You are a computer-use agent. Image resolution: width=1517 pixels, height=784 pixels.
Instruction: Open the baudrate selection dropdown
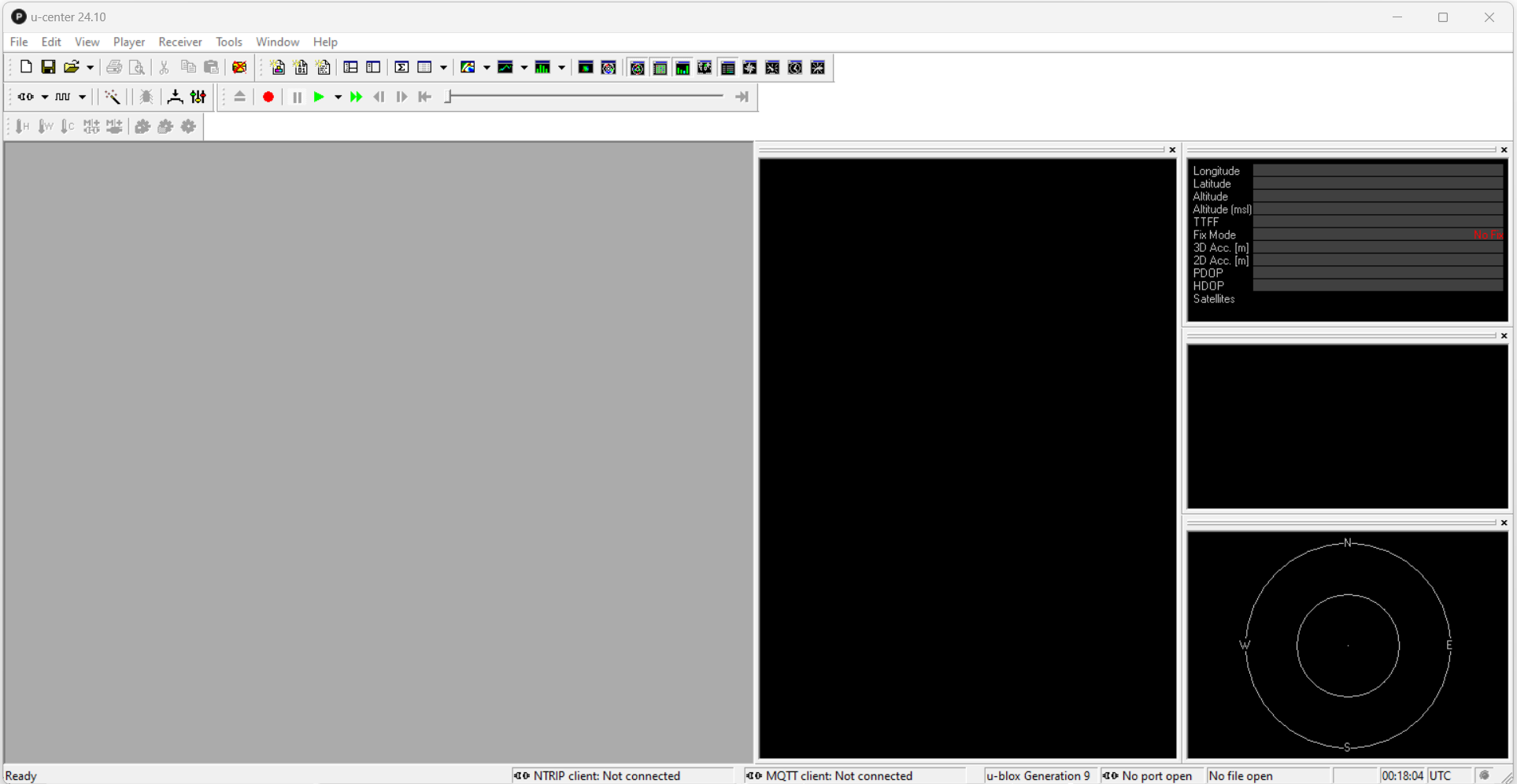point(80,97)
